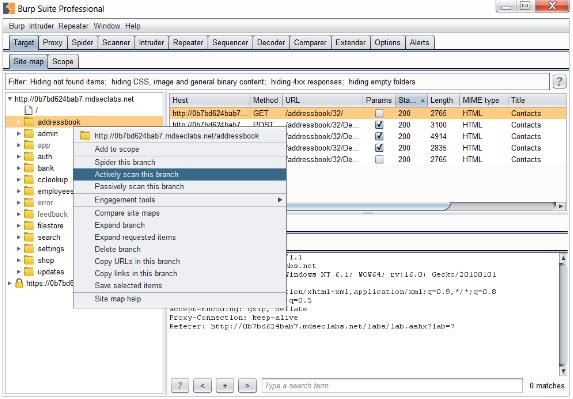This screenshot has height=399, width=573.
Task: Go to next search match
Action: pos(247,385)
